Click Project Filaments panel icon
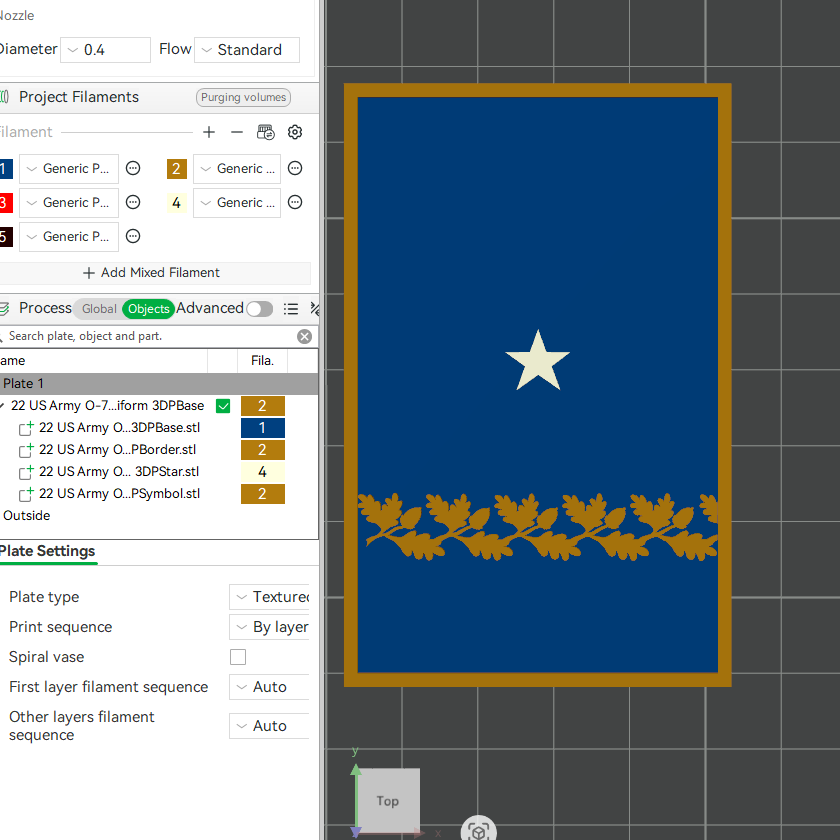840x840 pixels. click(x=4, y=97)
